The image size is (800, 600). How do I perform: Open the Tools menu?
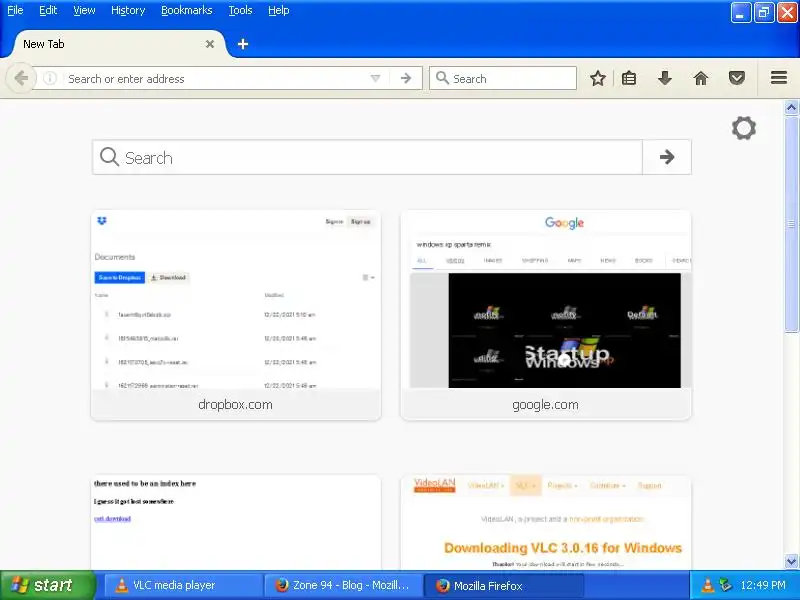pos(240,10)
